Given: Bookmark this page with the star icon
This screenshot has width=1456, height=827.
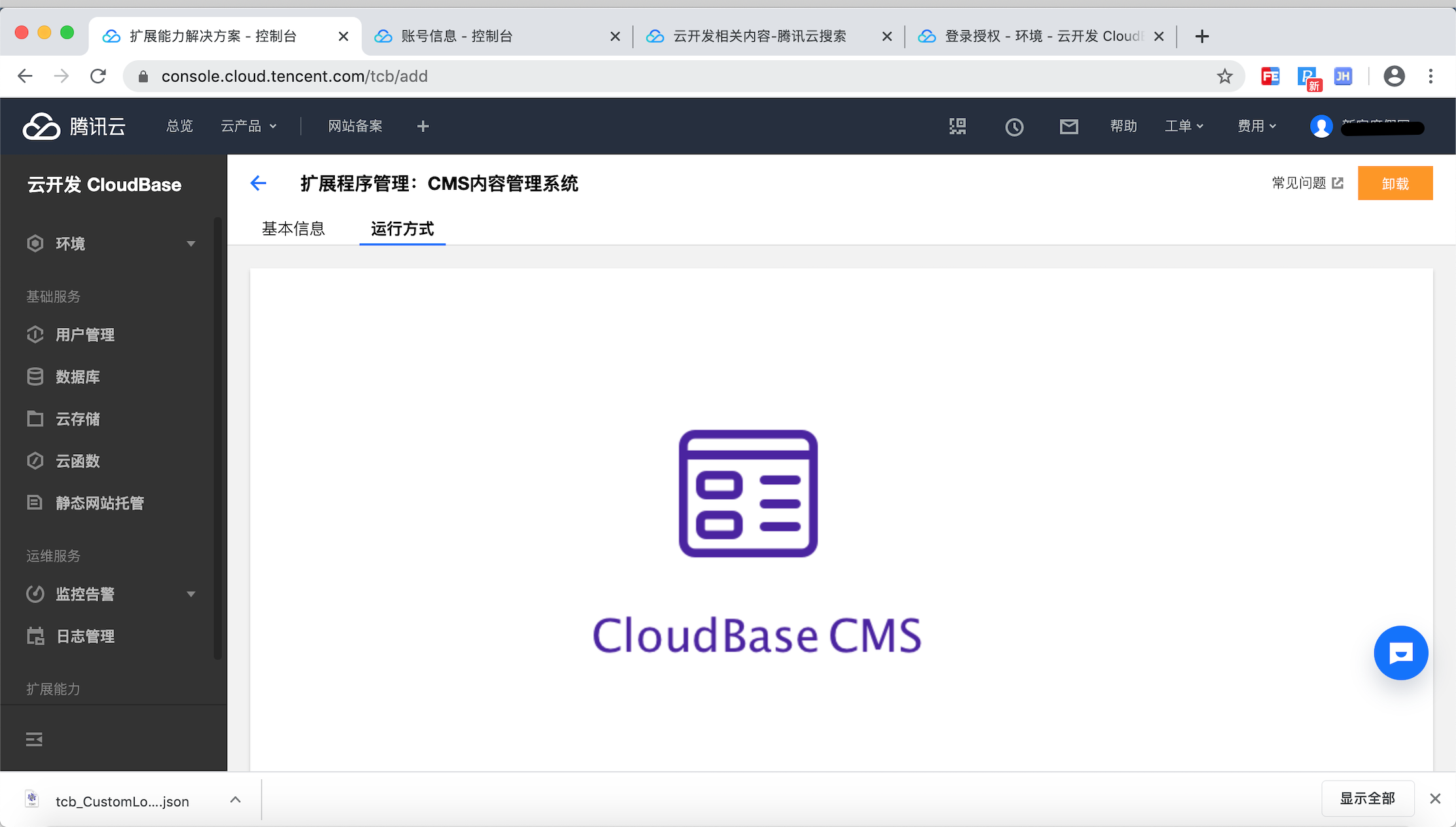Looking at the screenshot, I should [x=1224, y=77].
